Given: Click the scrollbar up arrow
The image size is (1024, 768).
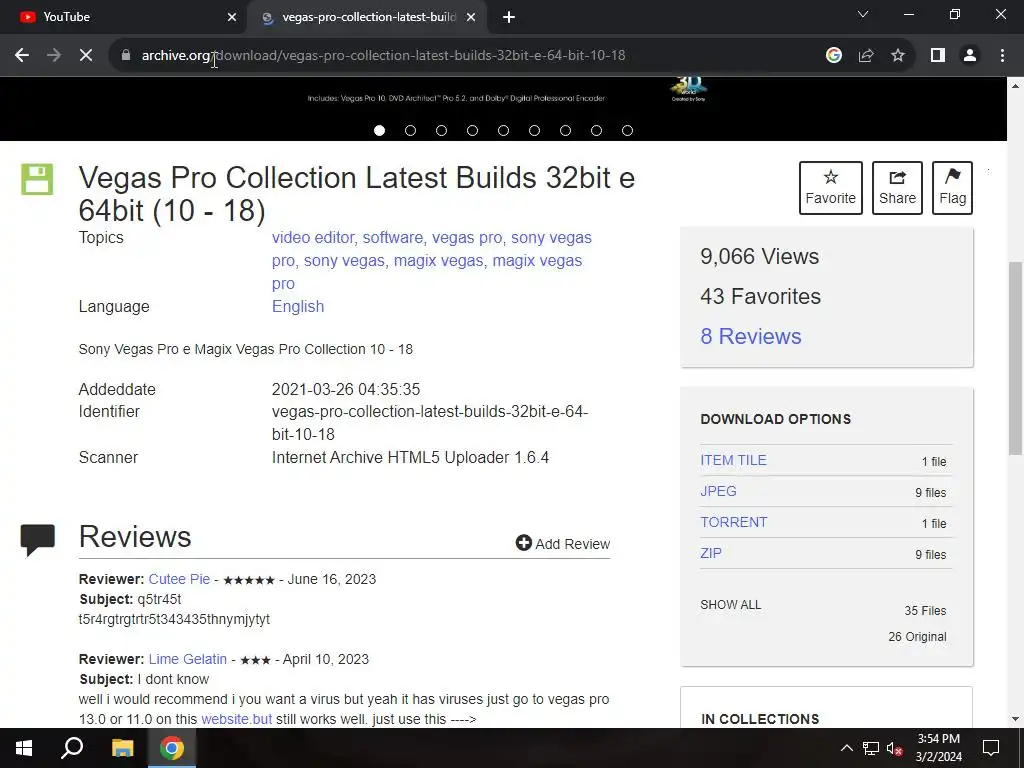Looking at the screenshot, I should point(1016,86).
